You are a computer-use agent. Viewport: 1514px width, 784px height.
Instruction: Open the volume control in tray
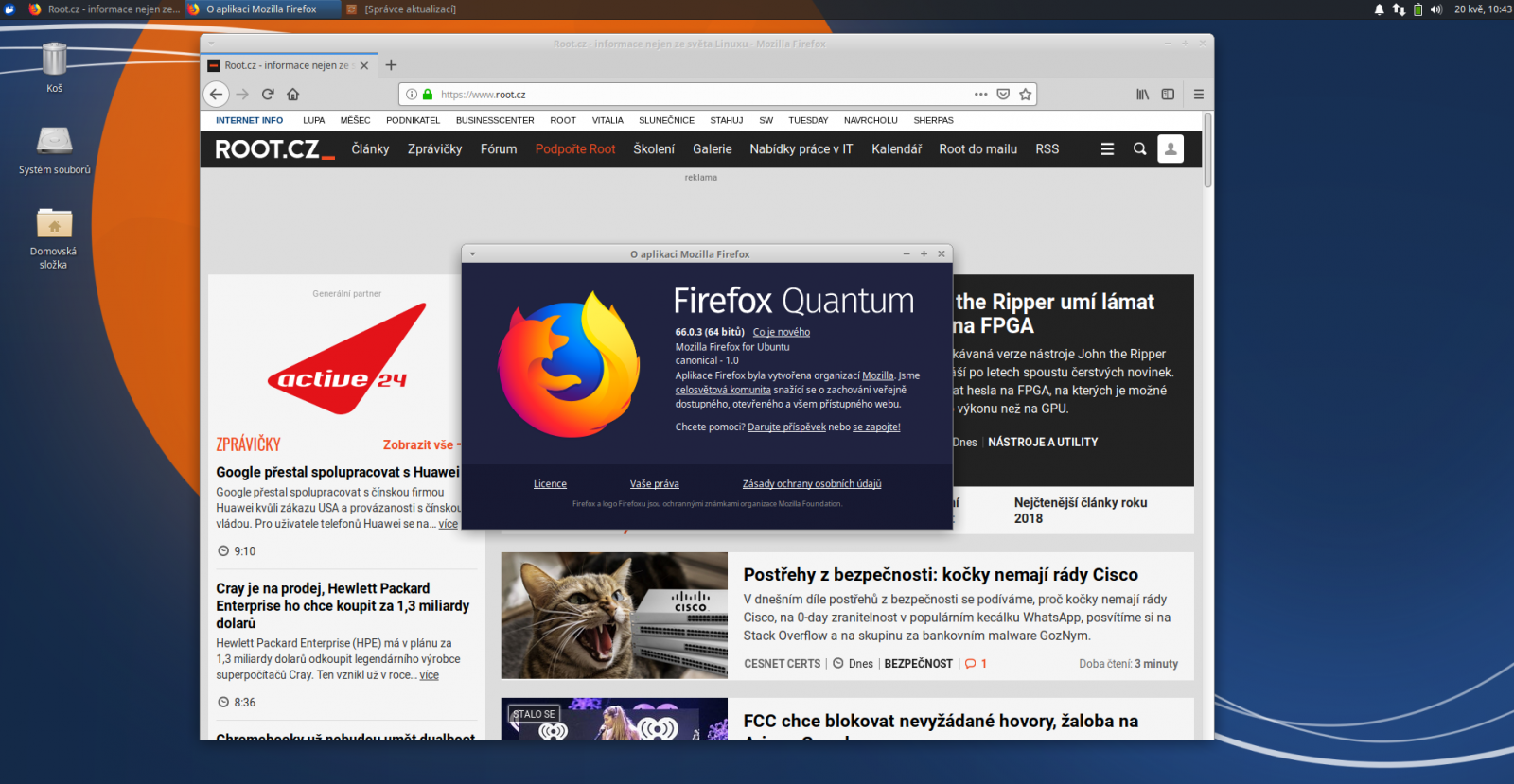pyautogui.click(x=1435, y=9)
